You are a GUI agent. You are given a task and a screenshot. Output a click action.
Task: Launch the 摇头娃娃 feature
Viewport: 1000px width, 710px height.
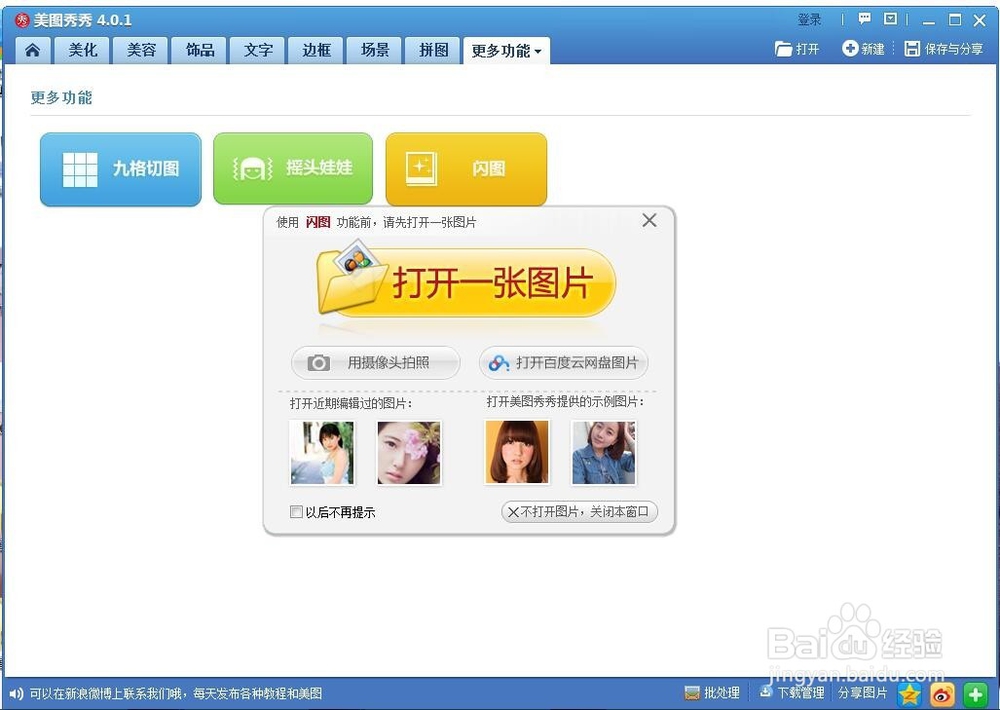coord(293,169)
